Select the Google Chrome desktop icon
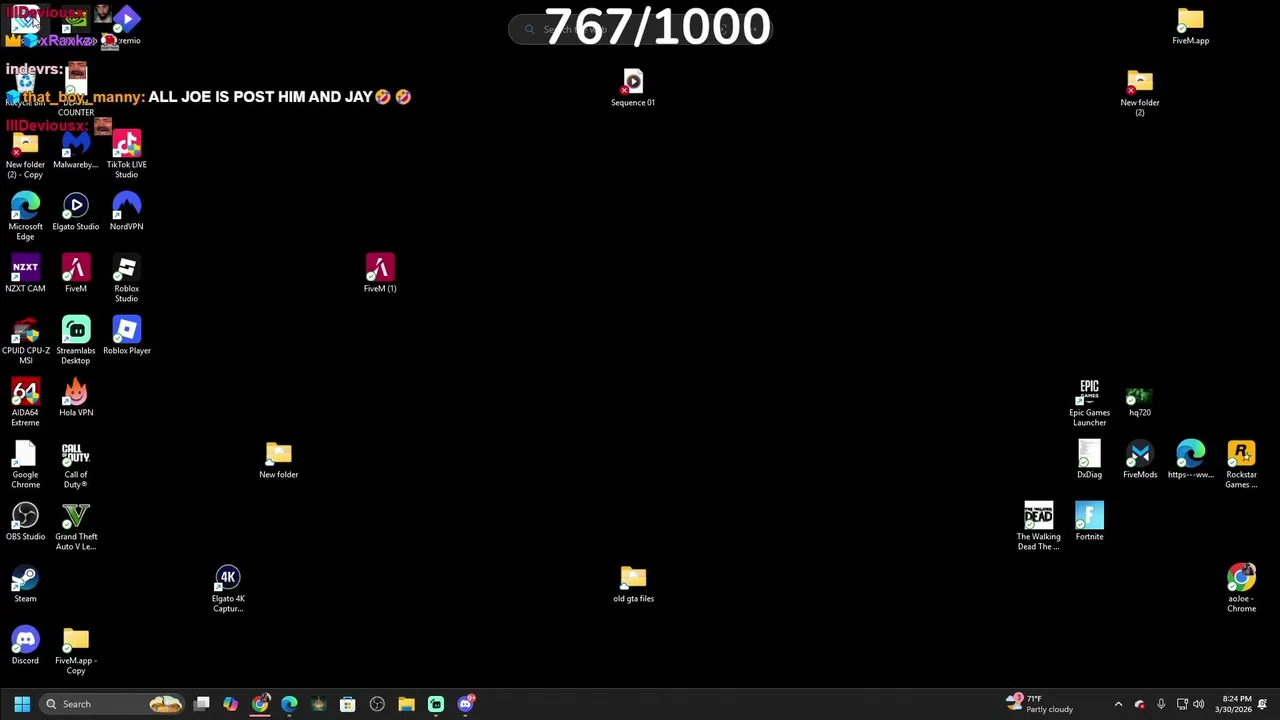Screen dimensions: 1280x720 click(25, 464)
